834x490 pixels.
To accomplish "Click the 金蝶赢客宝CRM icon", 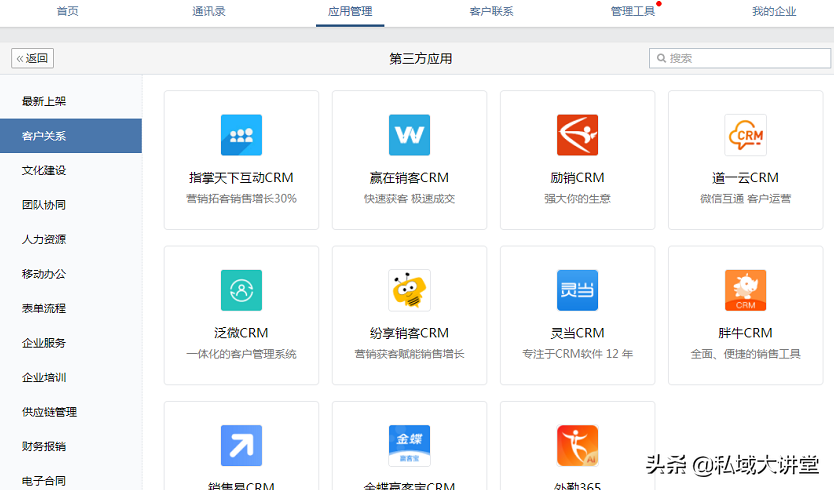I will pyautogui.click(x=409, y=445).
